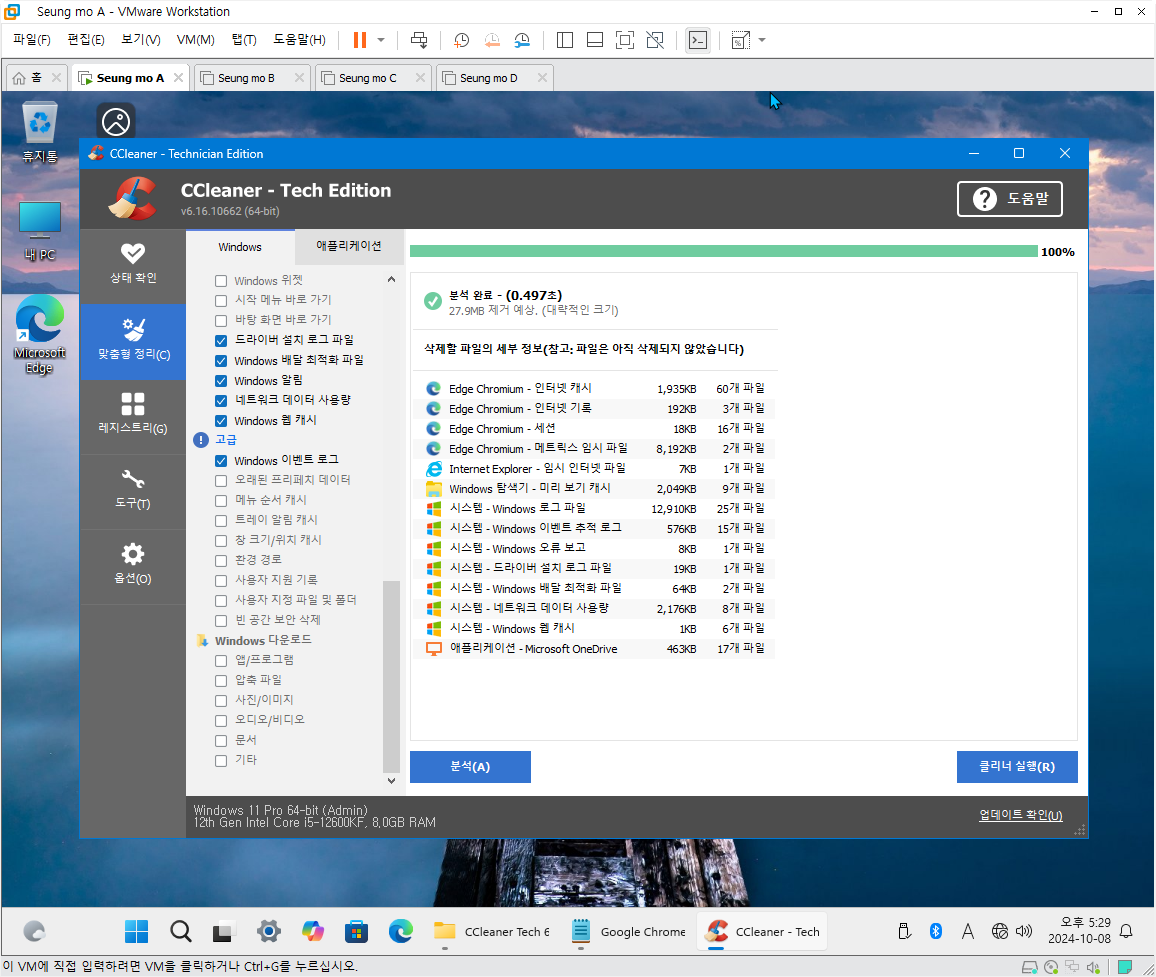Image resolution: width=1156 pixels, height=977 pixels.
Task: Open taskbar Search icon
Action: point(181,931)
